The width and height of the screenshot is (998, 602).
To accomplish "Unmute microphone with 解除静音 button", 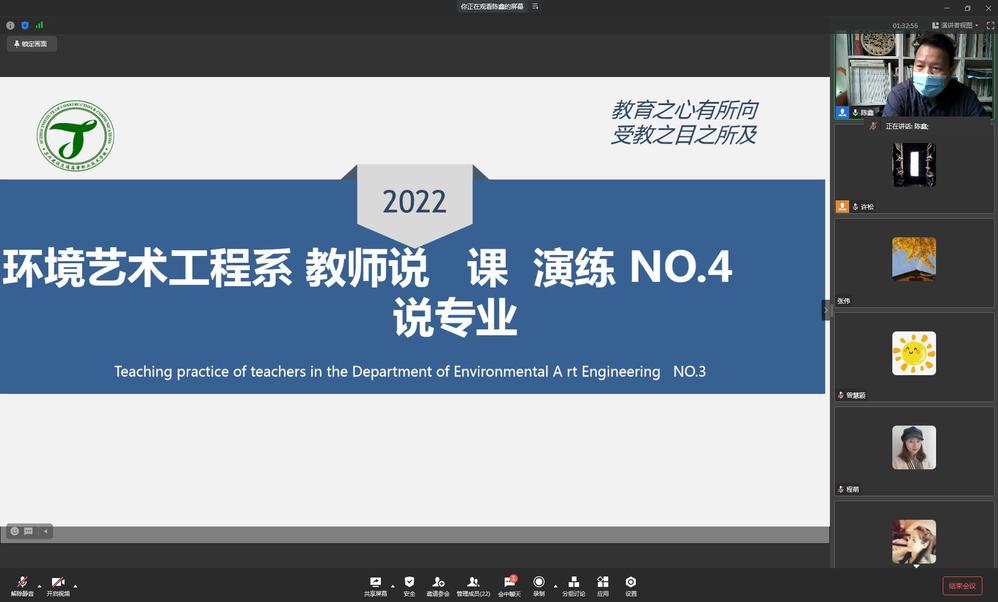I will (22, 585).
